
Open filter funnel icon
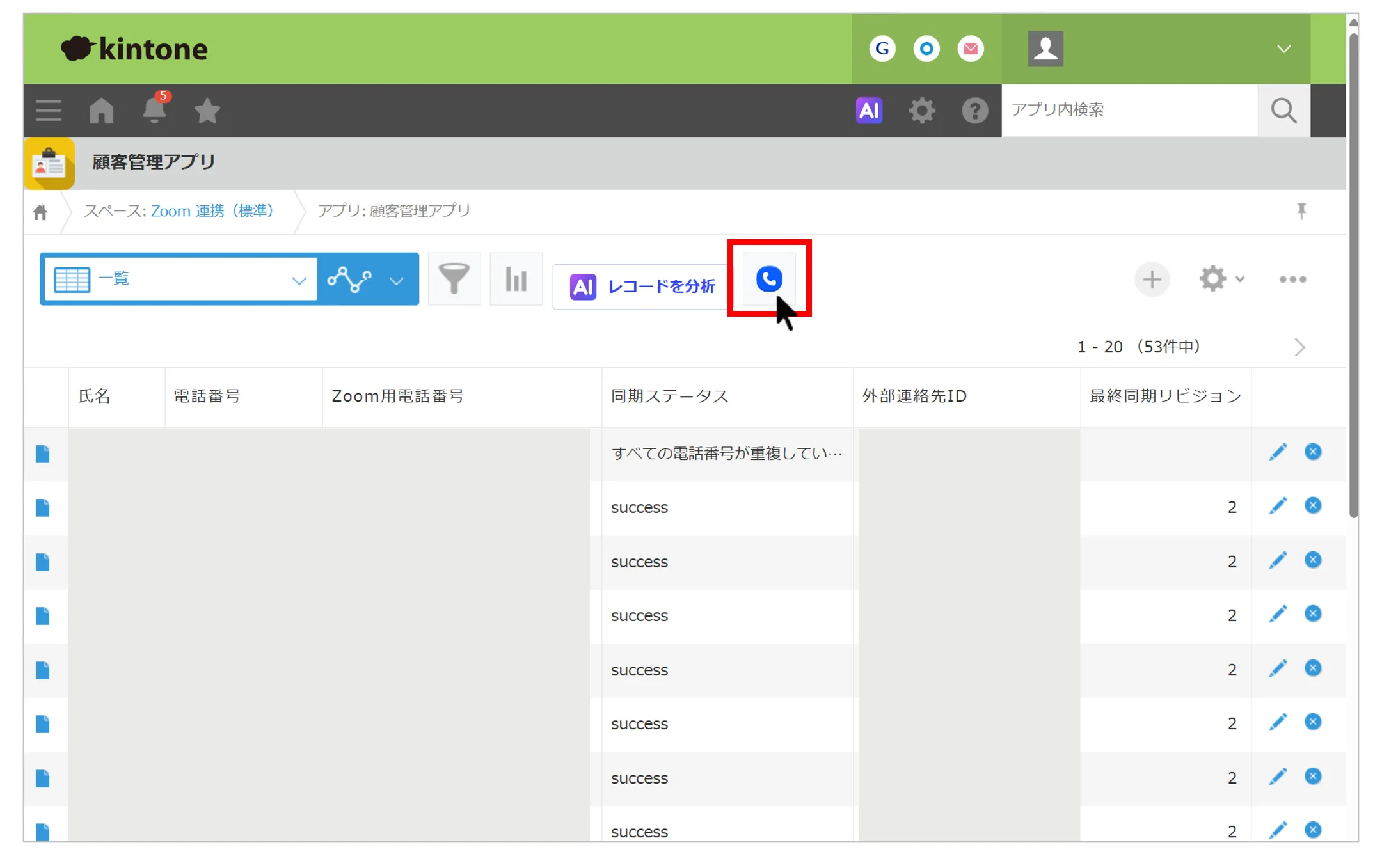pos(454,279)
